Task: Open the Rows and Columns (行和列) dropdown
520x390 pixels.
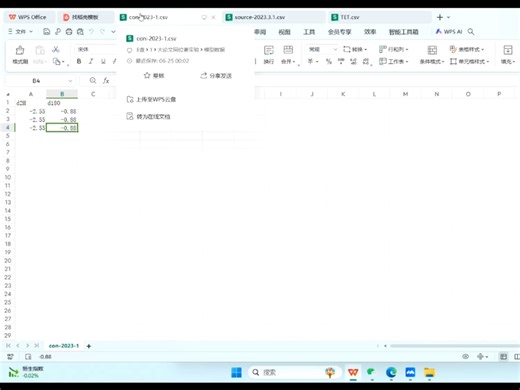Action: tap(393, 49)
